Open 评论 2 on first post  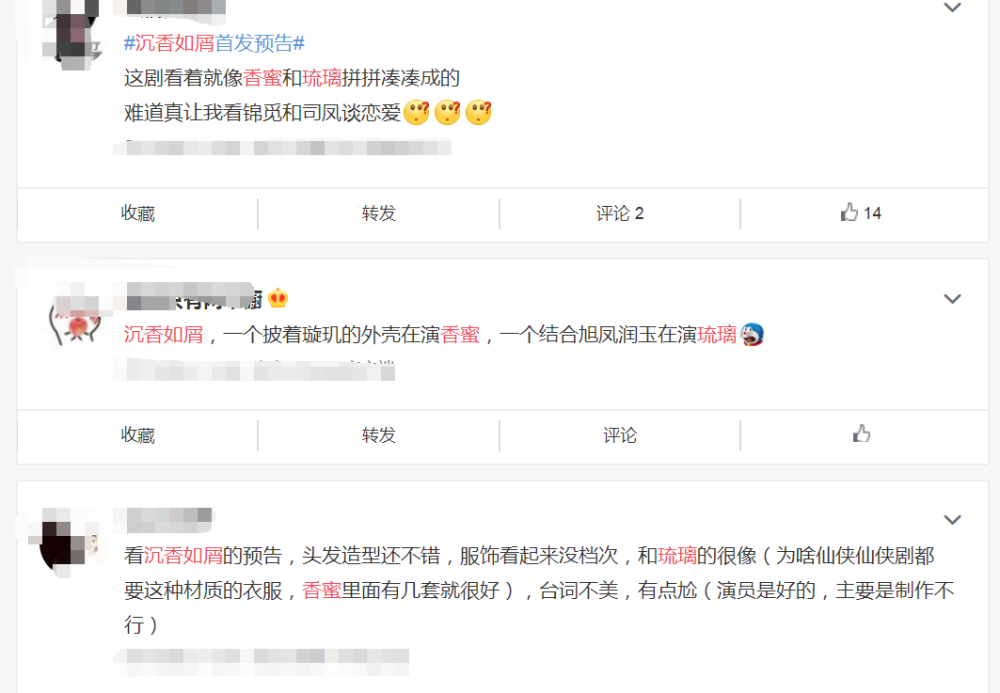(620, 213)
